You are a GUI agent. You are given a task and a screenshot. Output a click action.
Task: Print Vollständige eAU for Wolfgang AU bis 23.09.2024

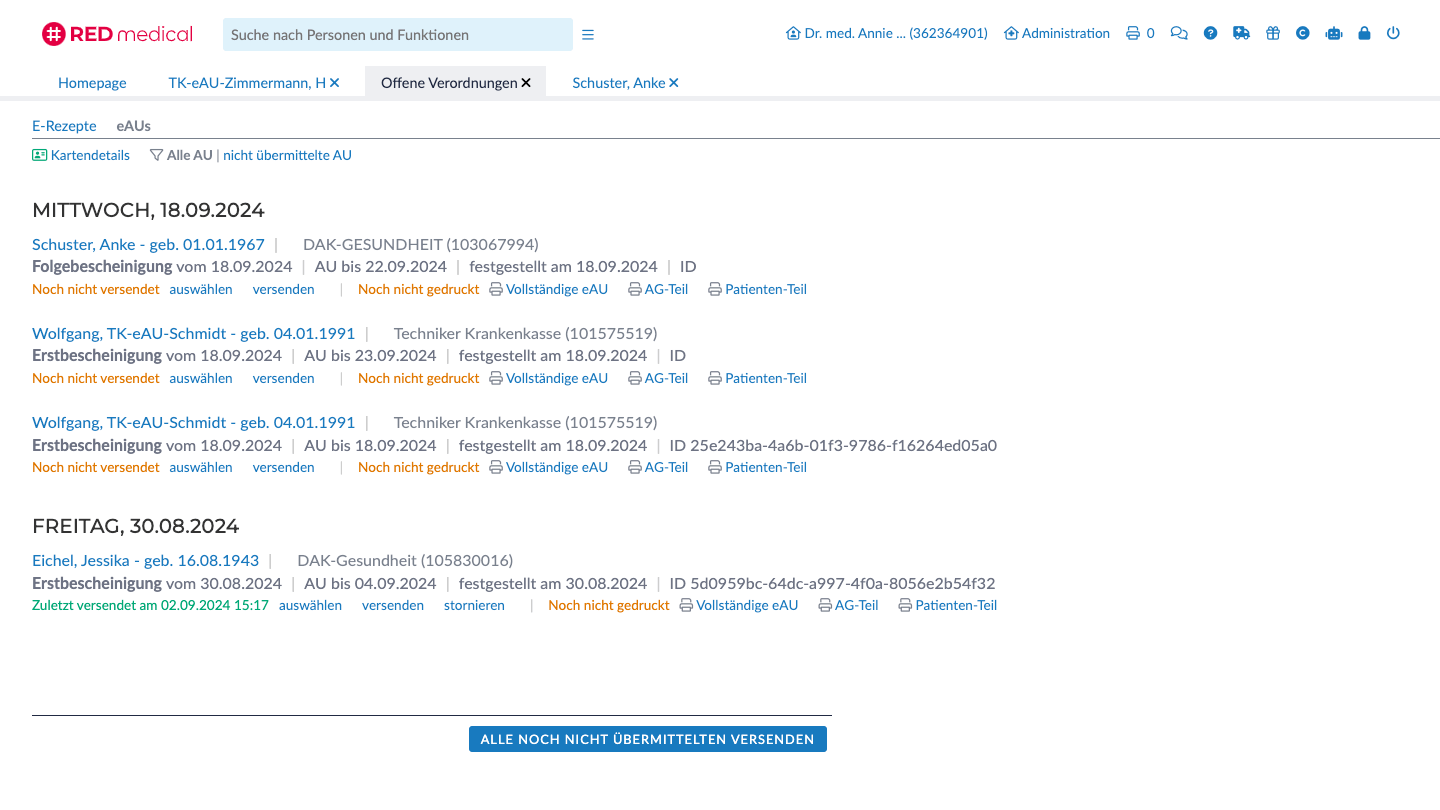[548, 378]
